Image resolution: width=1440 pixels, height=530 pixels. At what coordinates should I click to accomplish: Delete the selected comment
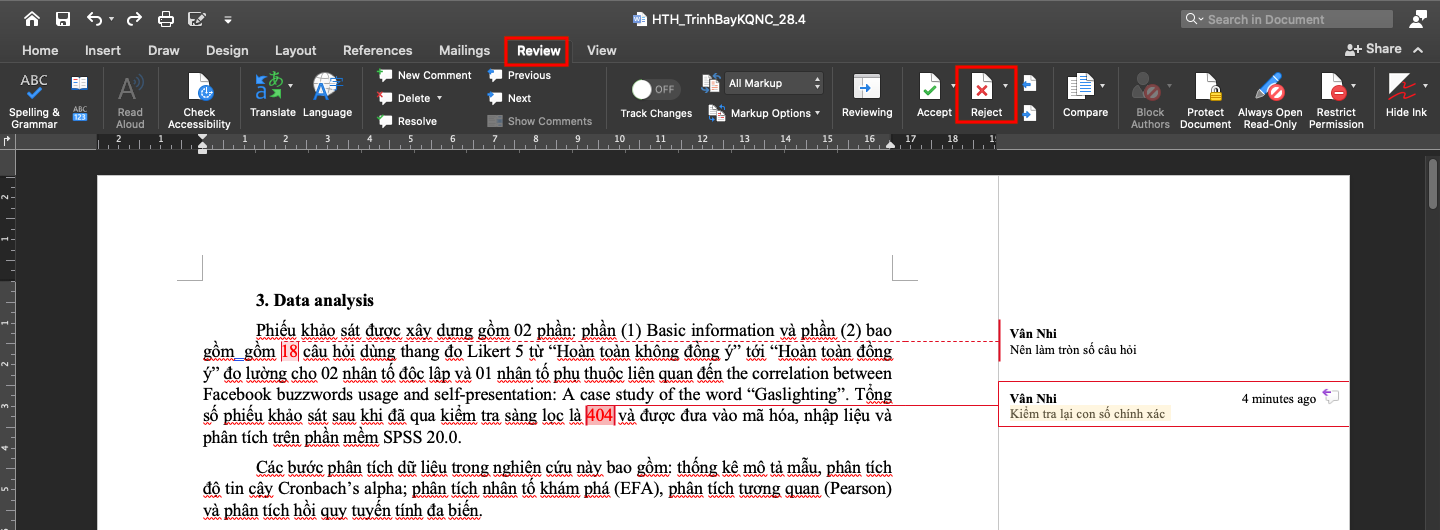click(x=404, y=98)
